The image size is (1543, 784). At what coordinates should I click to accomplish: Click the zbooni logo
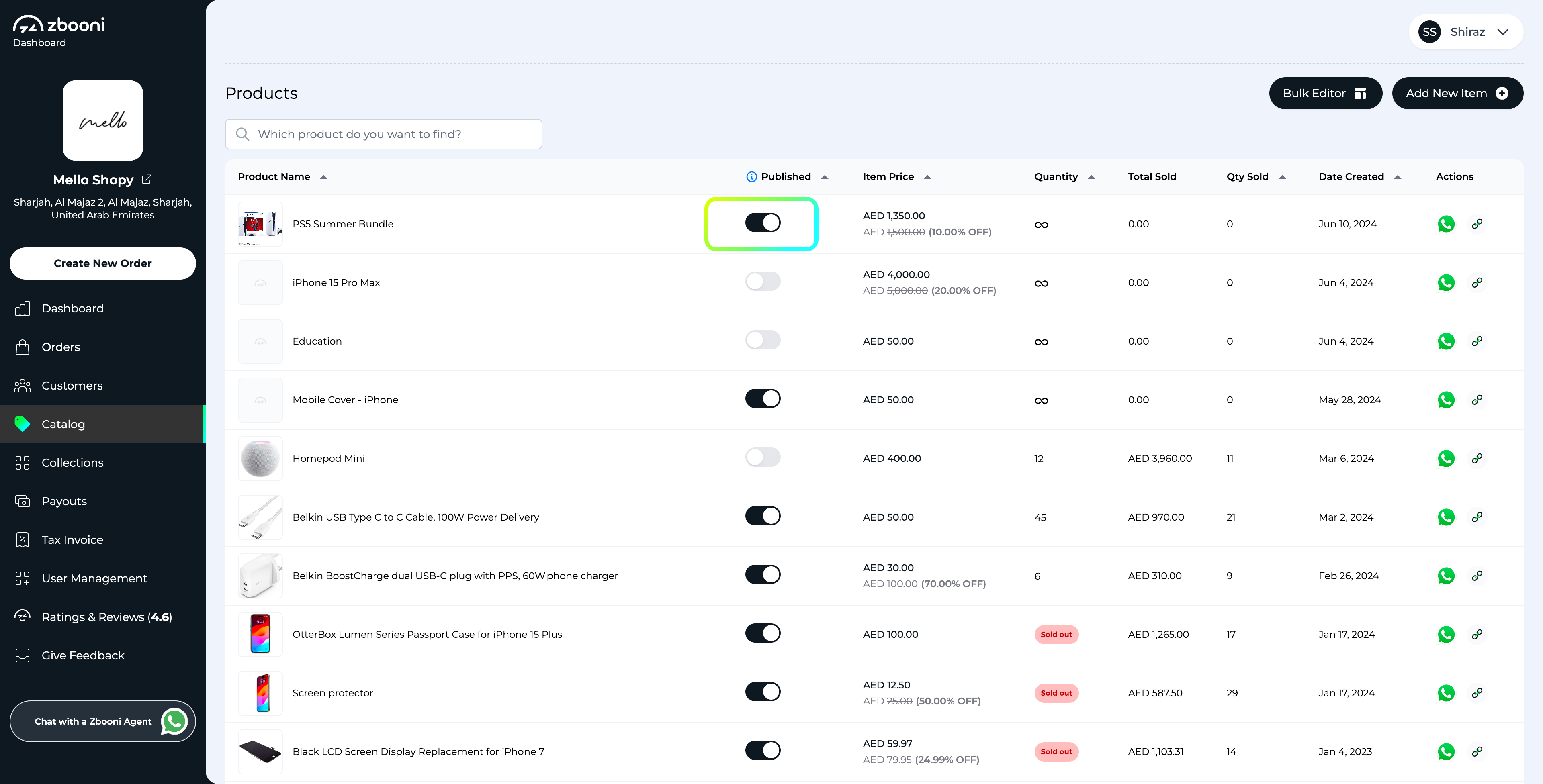click(59, 25)
